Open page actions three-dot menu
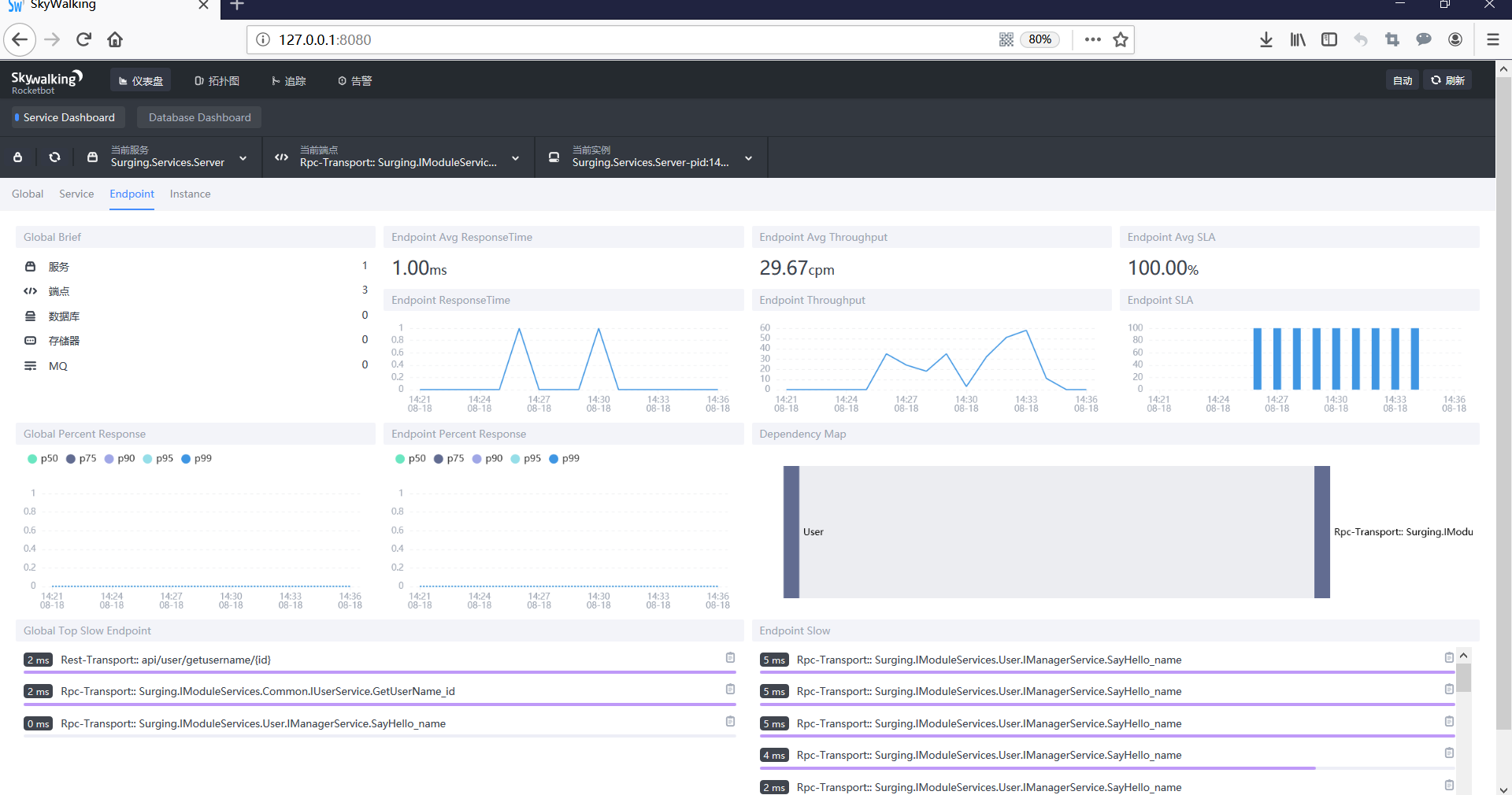Screen dimensions: 1512x795 pos(1092,39)
